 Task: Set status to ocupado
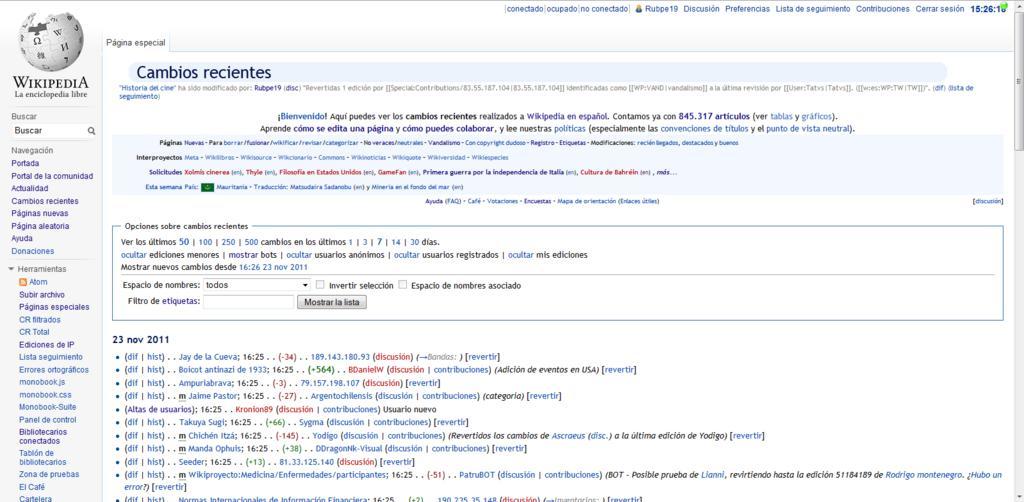(x=561, y=9)
